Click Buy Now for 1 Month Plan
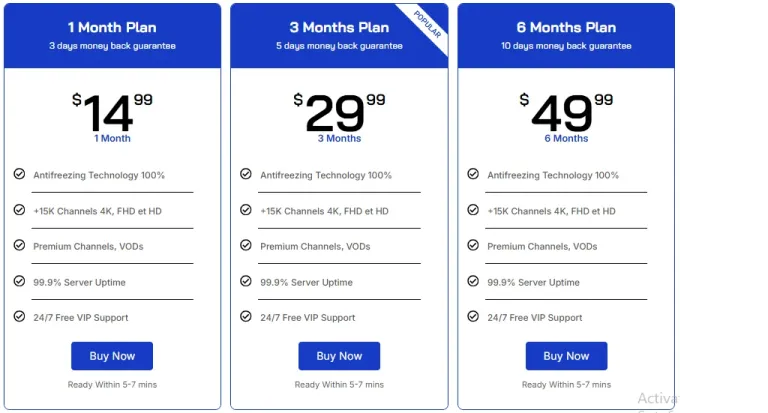The width and height of the screenshot is (768, 413). pyautogui.click(x=111, y=356)
